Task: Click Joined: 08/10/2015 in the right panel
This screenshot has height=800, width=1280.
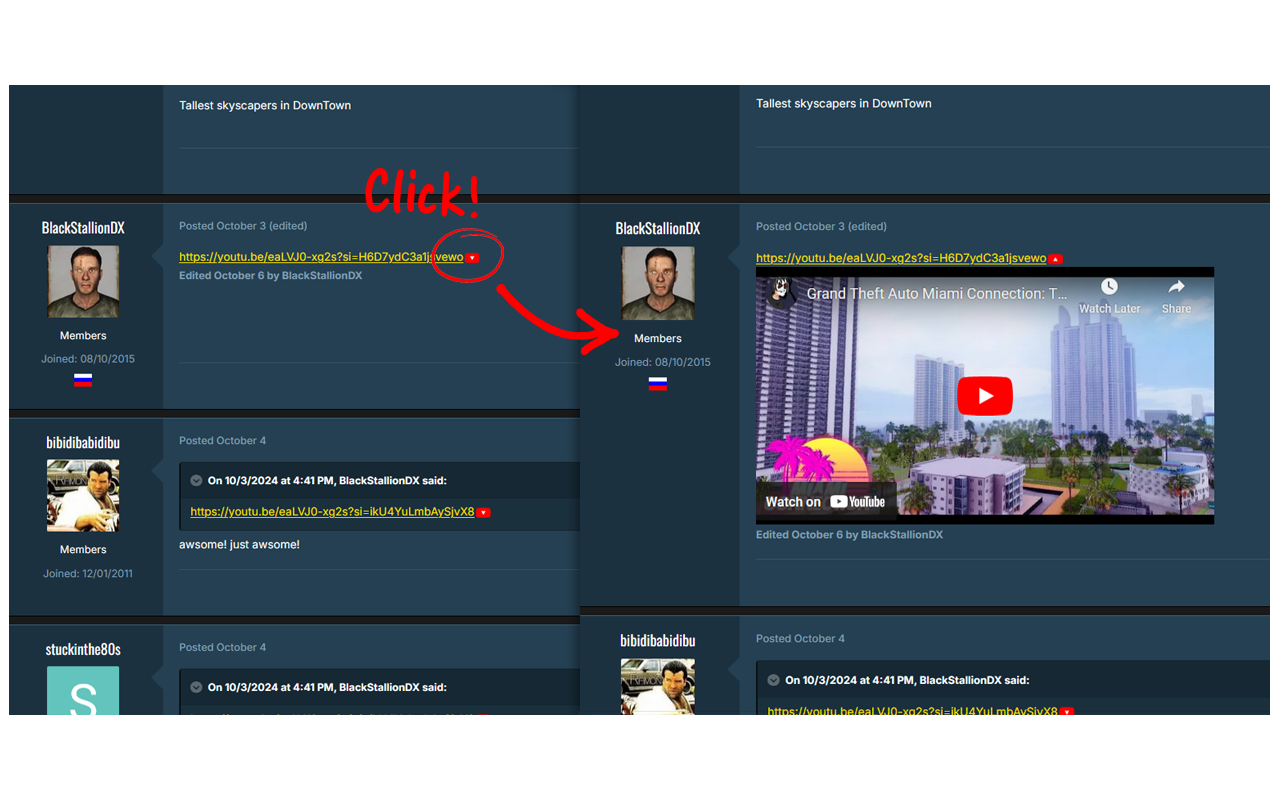Action: (662, 363)
